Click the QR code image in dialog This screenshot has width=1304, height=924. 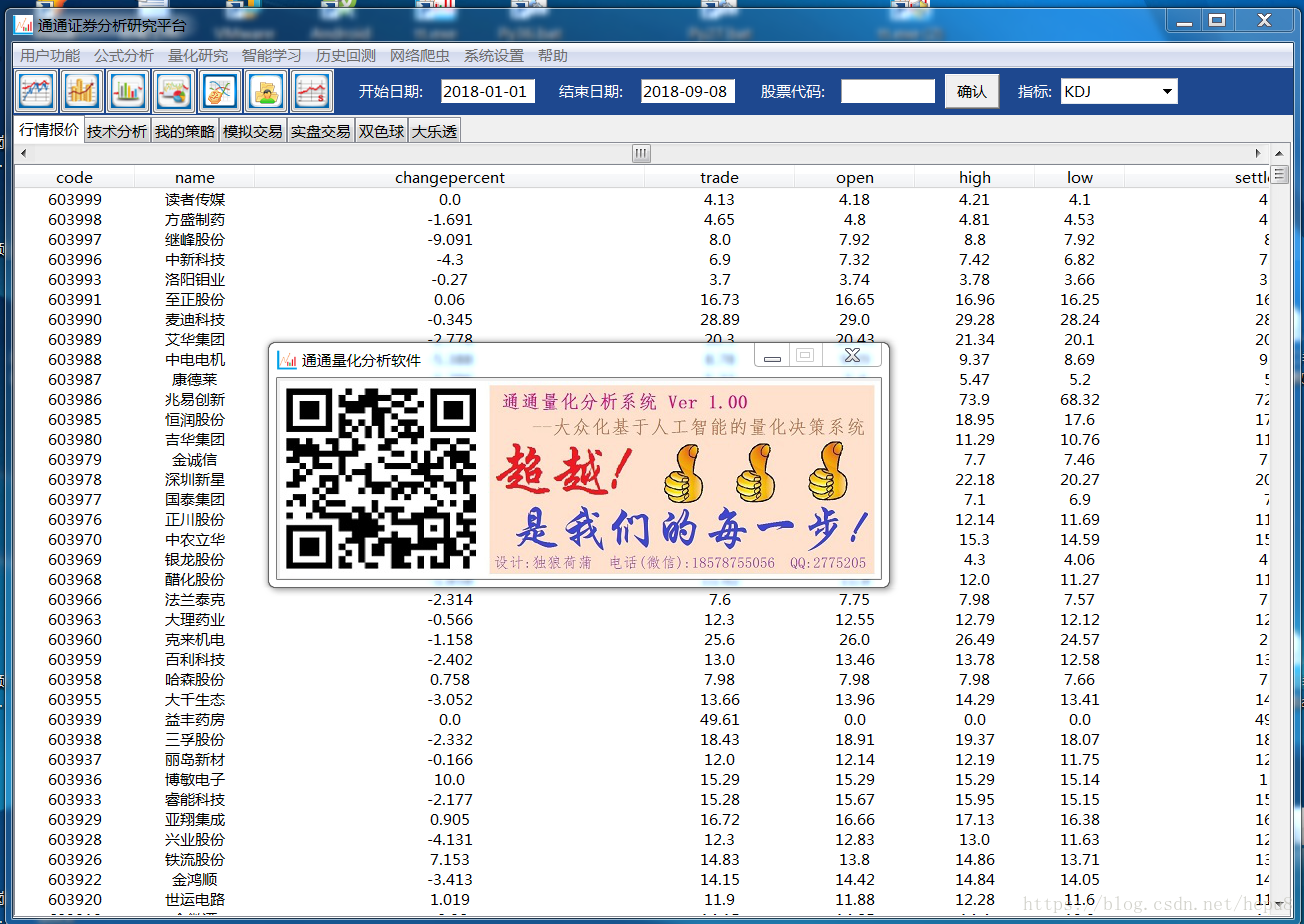(x=381, y=479)
